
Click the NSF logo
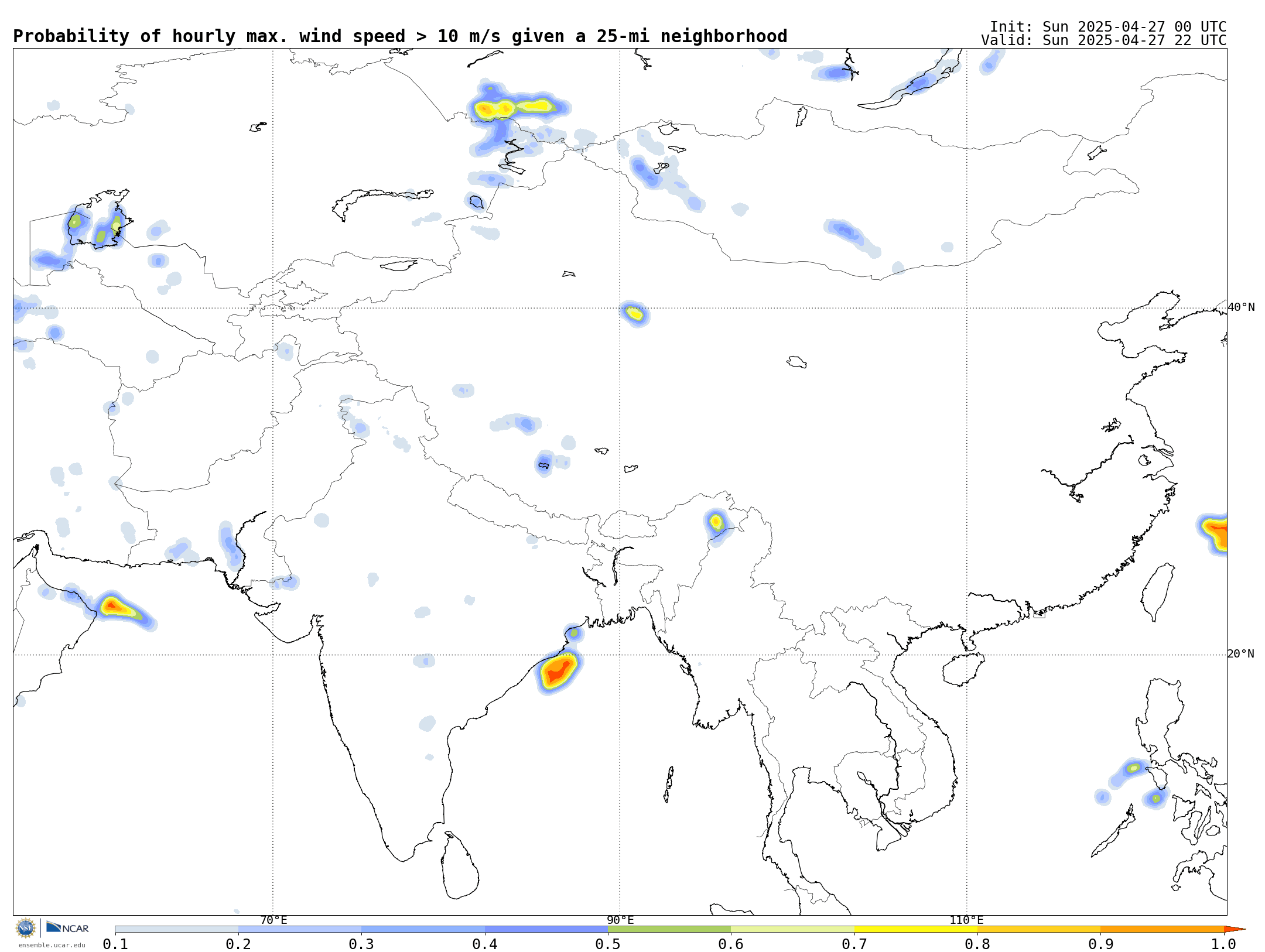(x=26, y=928)
